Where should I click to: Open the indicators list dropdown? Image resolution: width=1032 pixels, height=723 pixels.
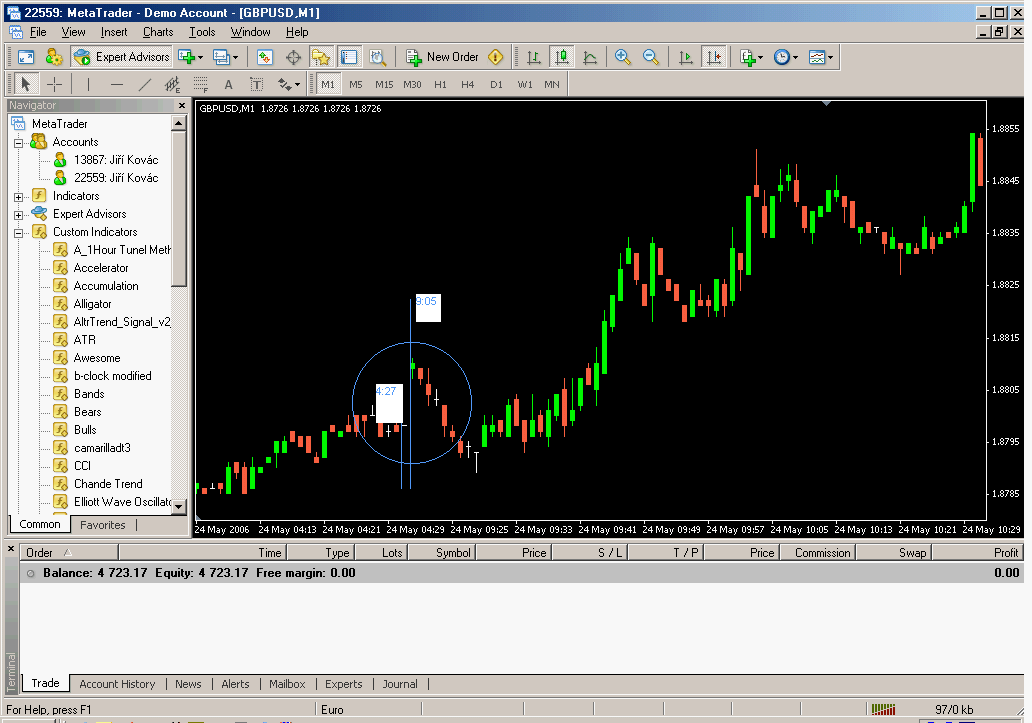tap(760, 57)
